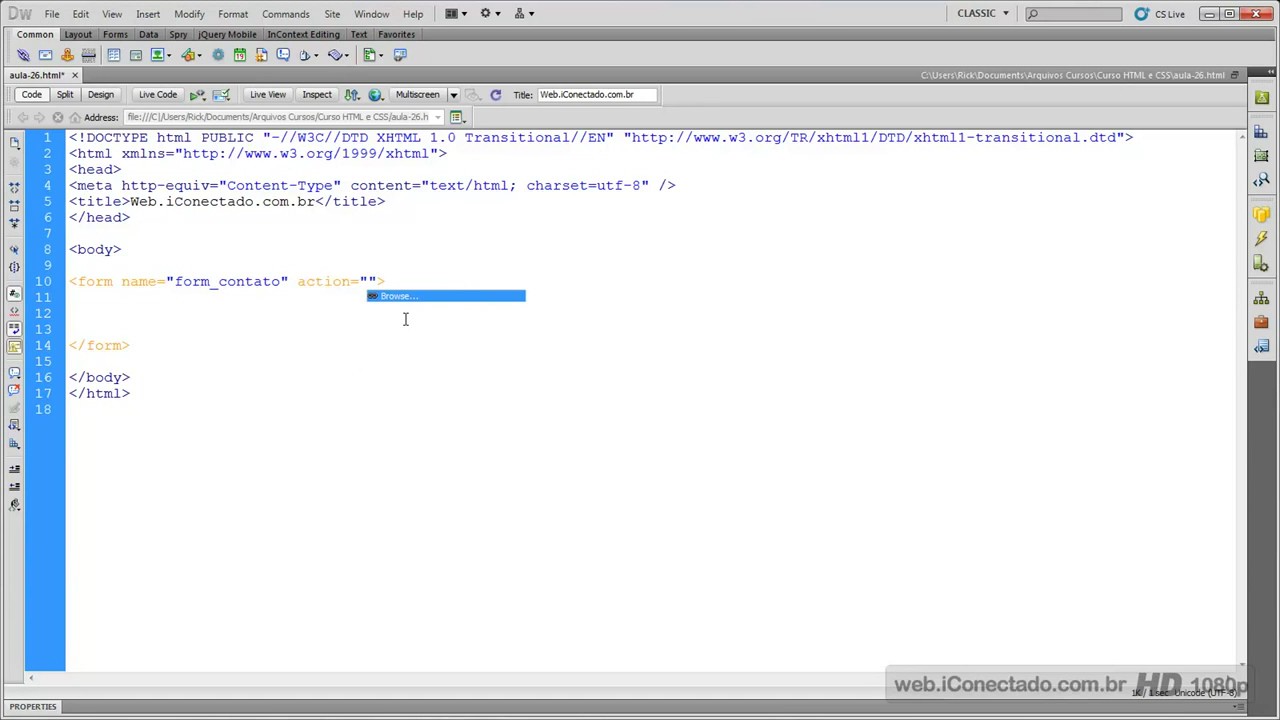Click the Email Link insert icon

(45, 55)
